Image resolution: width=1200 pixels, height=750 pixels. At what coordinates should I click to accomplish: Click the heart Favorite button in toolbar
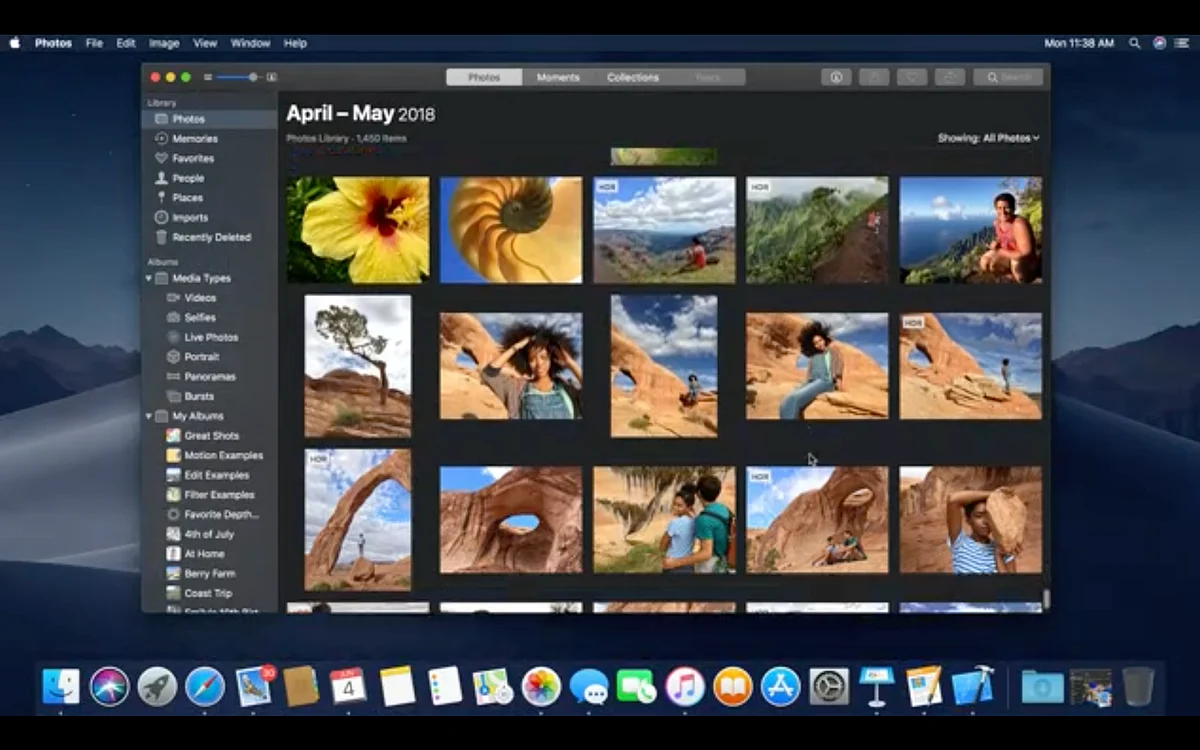[912, 77]
